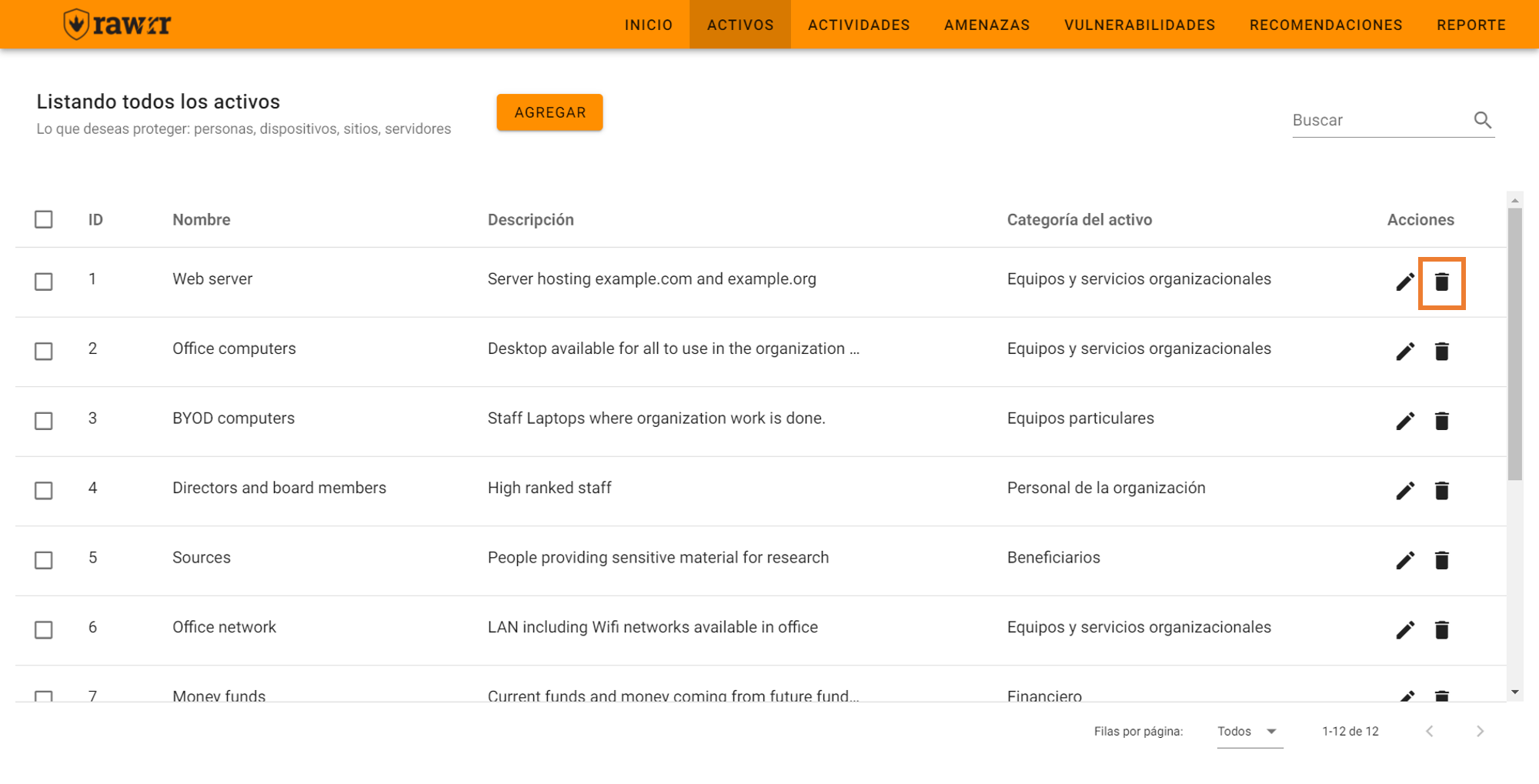Edit the Office network asset
The height and width of the screenshot is (784, 1539).
(1405, 630)
